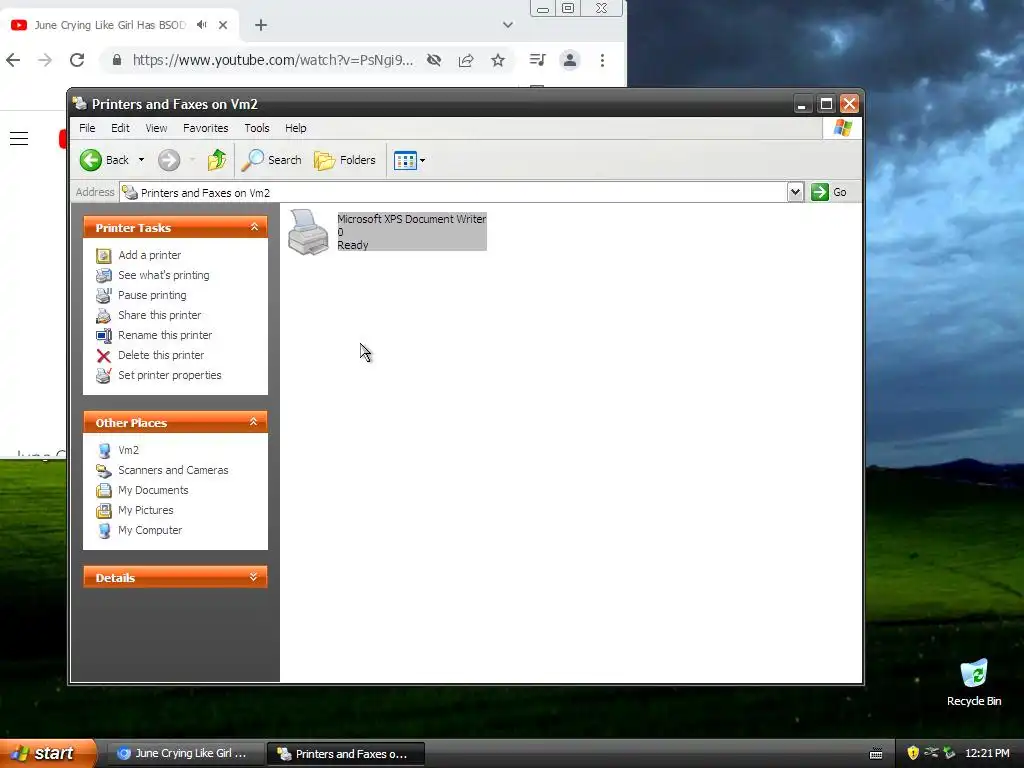
Task: Click the lock icon in Chrome's address bar
Action: click(117, 60)
